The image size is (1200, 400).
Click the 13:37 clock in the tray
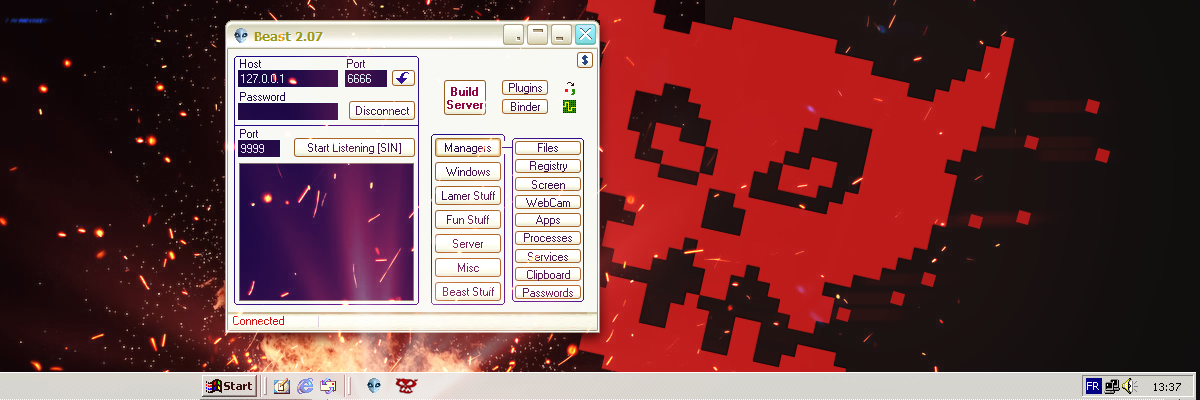(x=1167, y=386)
